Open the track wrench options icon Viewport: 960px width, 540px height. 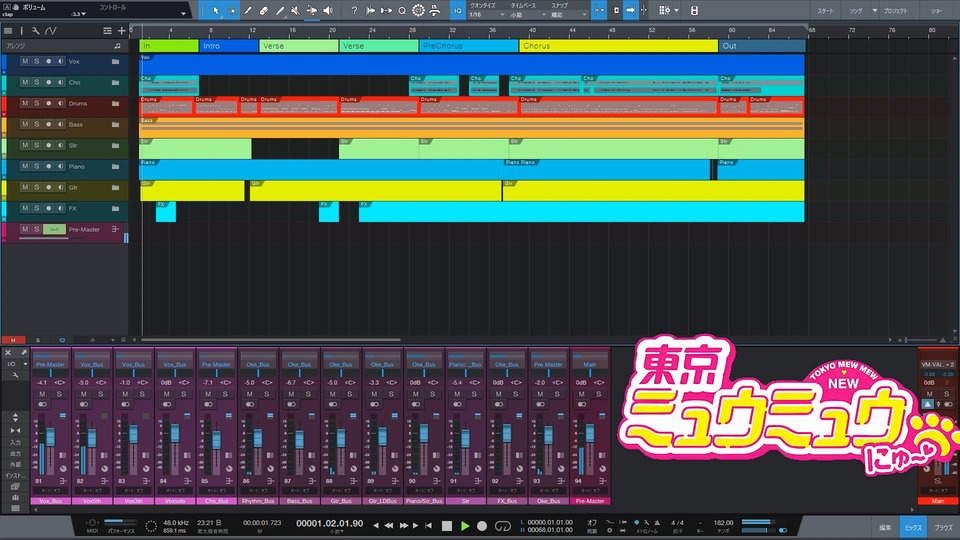(36, 31)
